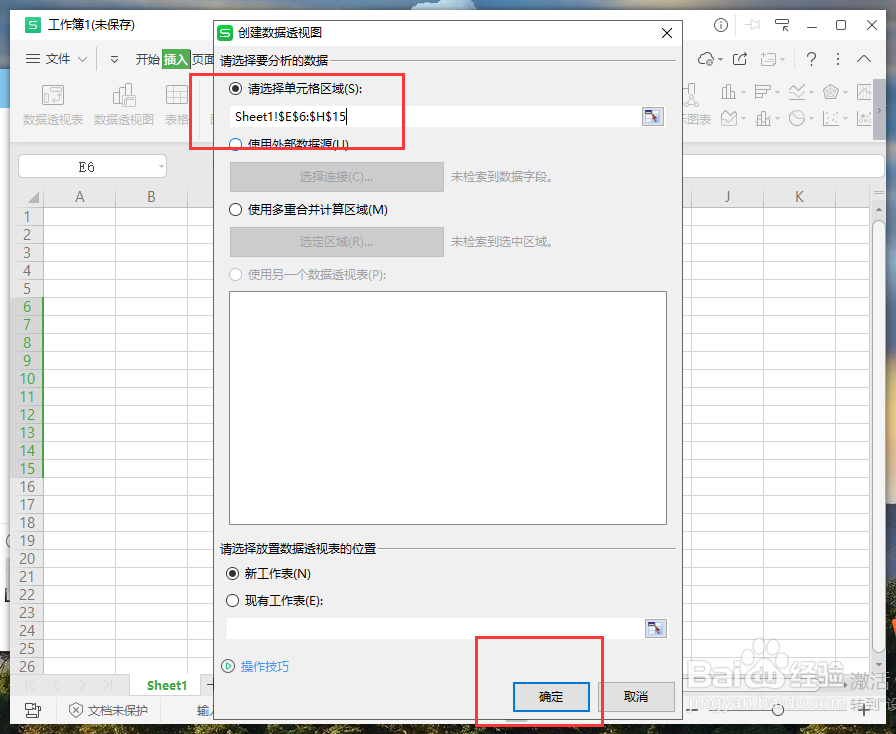Click the first sheet navigation arrow
Image resolution: width=896 pixels, height=734 pixels.
[x=31, y=685]
